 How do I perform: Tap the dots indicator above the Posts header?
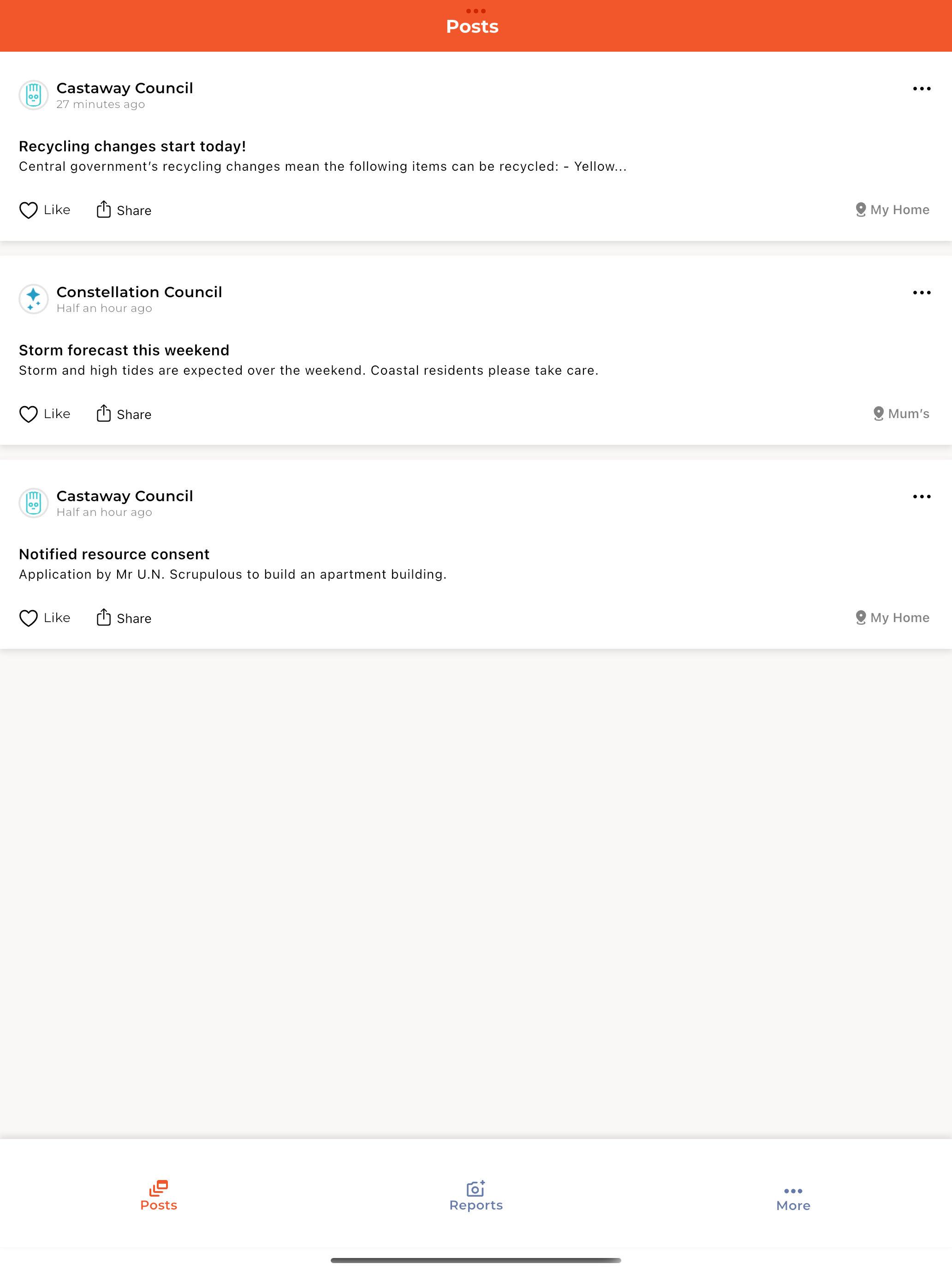coord(476,10)
